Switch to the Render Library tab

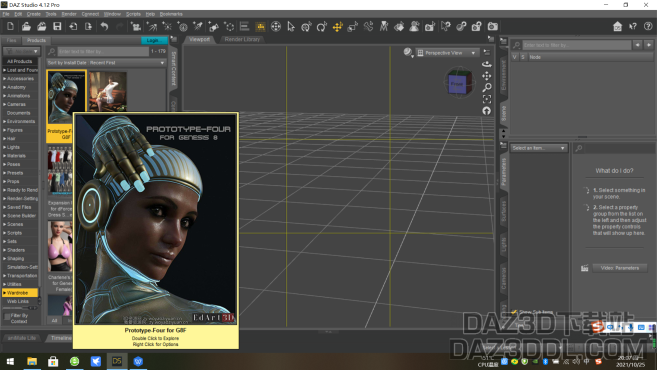[242, 39]
